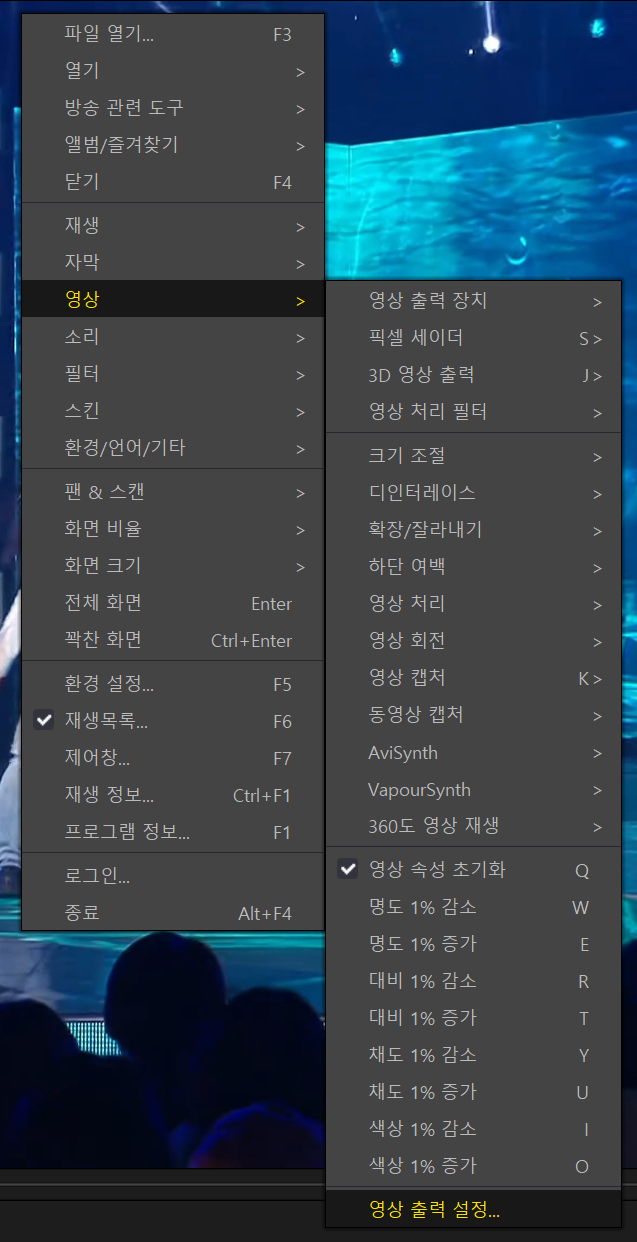
Task: Select 꽉찬 화면 option
Action: (173, 640)
